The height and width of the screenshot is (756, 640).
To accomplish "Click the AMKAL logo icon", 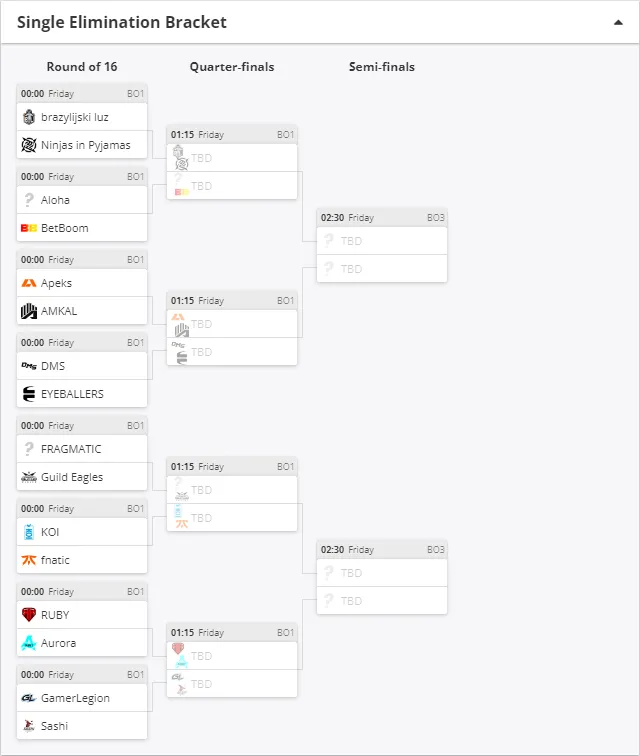I will tap(29, 311).
